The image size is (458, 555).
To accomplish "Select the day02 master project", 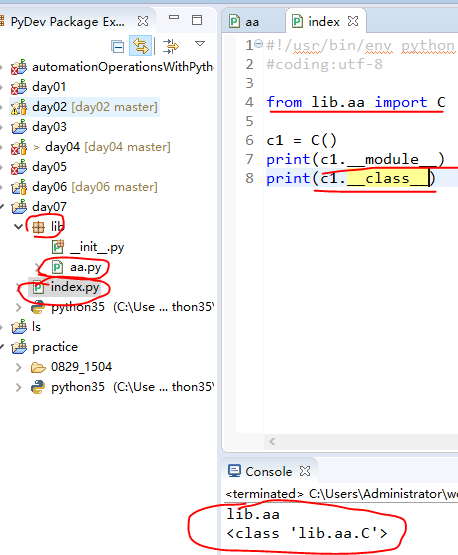I will pos(95,107).
